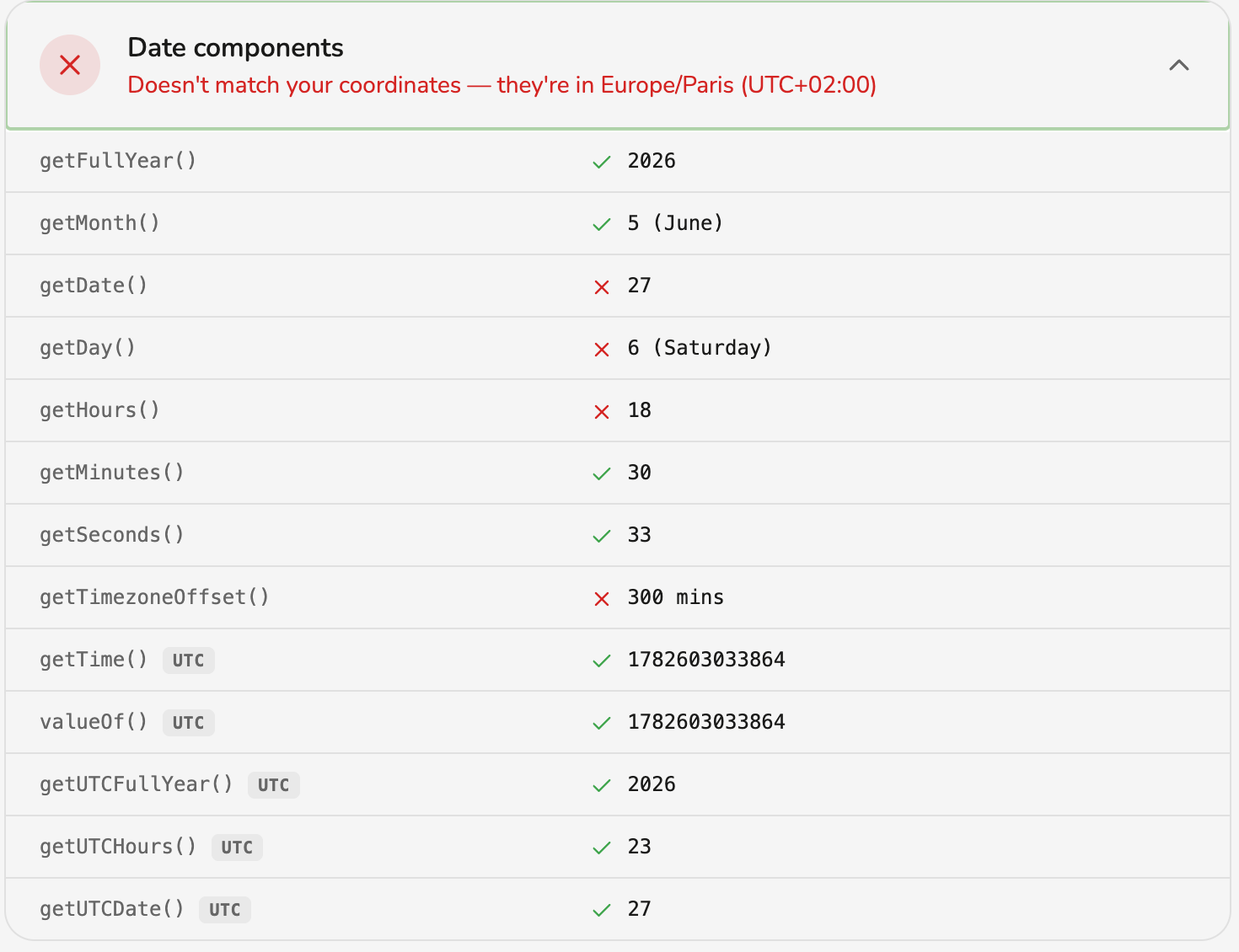
Task: Select the getHours() method label
Action: coord(99,410)
